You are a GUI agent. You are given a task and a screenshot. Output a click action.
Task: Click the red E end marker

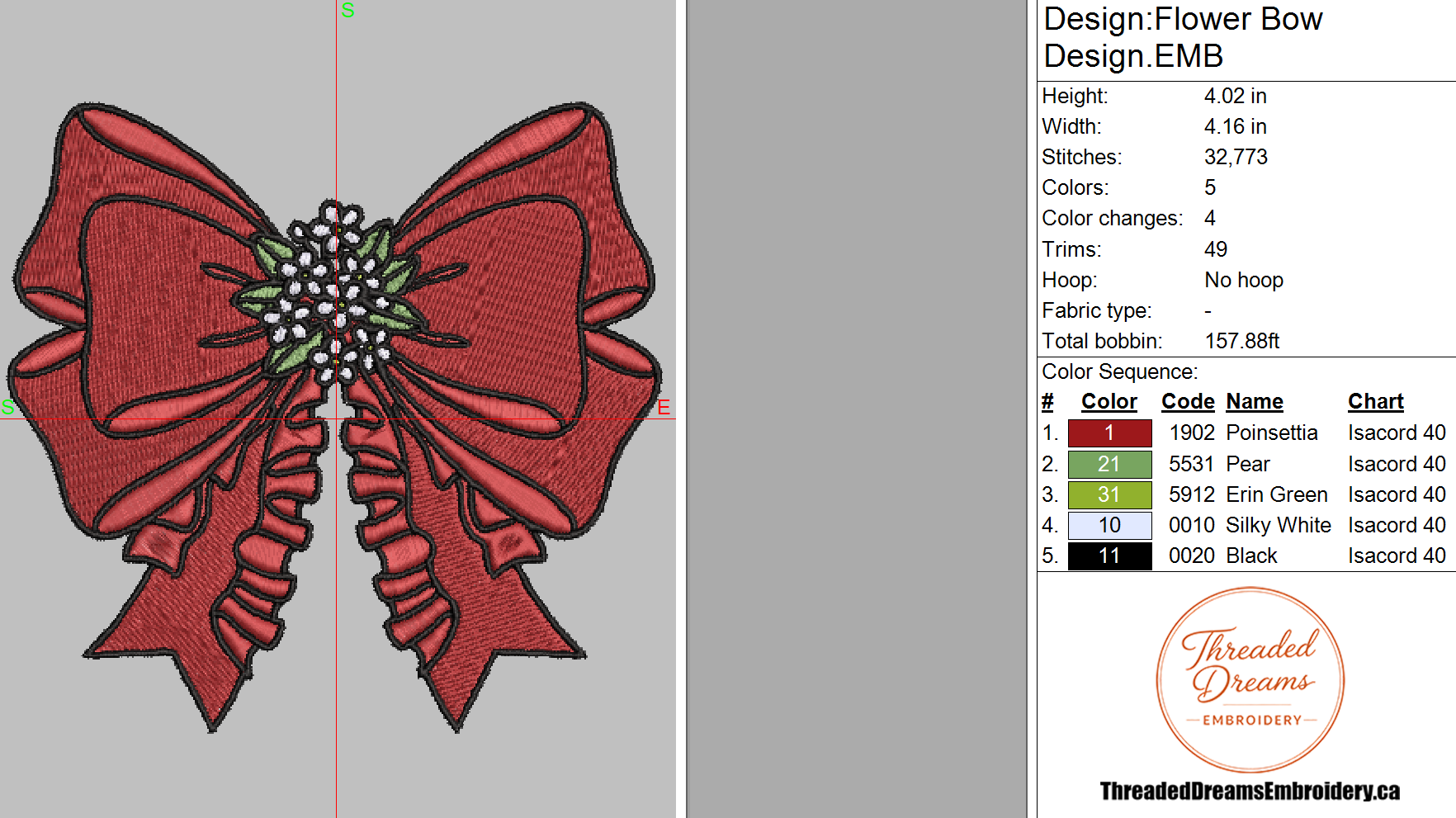click(x=664, y=407)
